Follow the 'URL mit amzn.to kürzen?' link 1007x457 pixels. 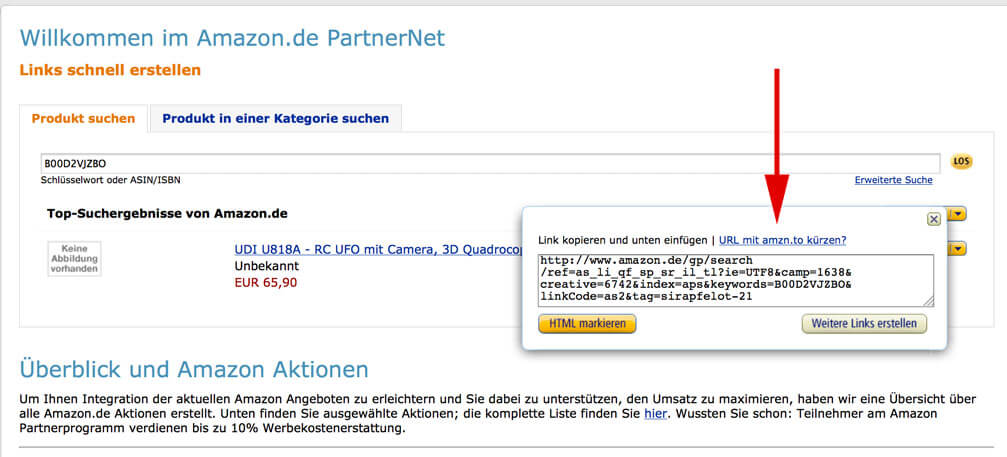coord(782,240)
